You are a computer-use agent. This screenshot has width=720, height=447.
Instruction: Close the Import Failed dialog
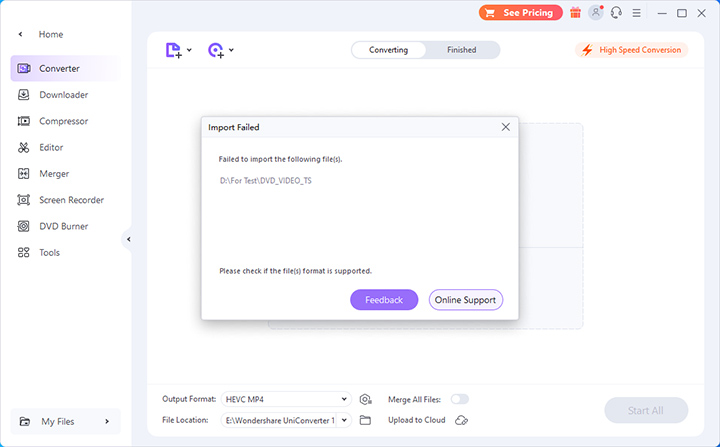[x=506, y=127]
